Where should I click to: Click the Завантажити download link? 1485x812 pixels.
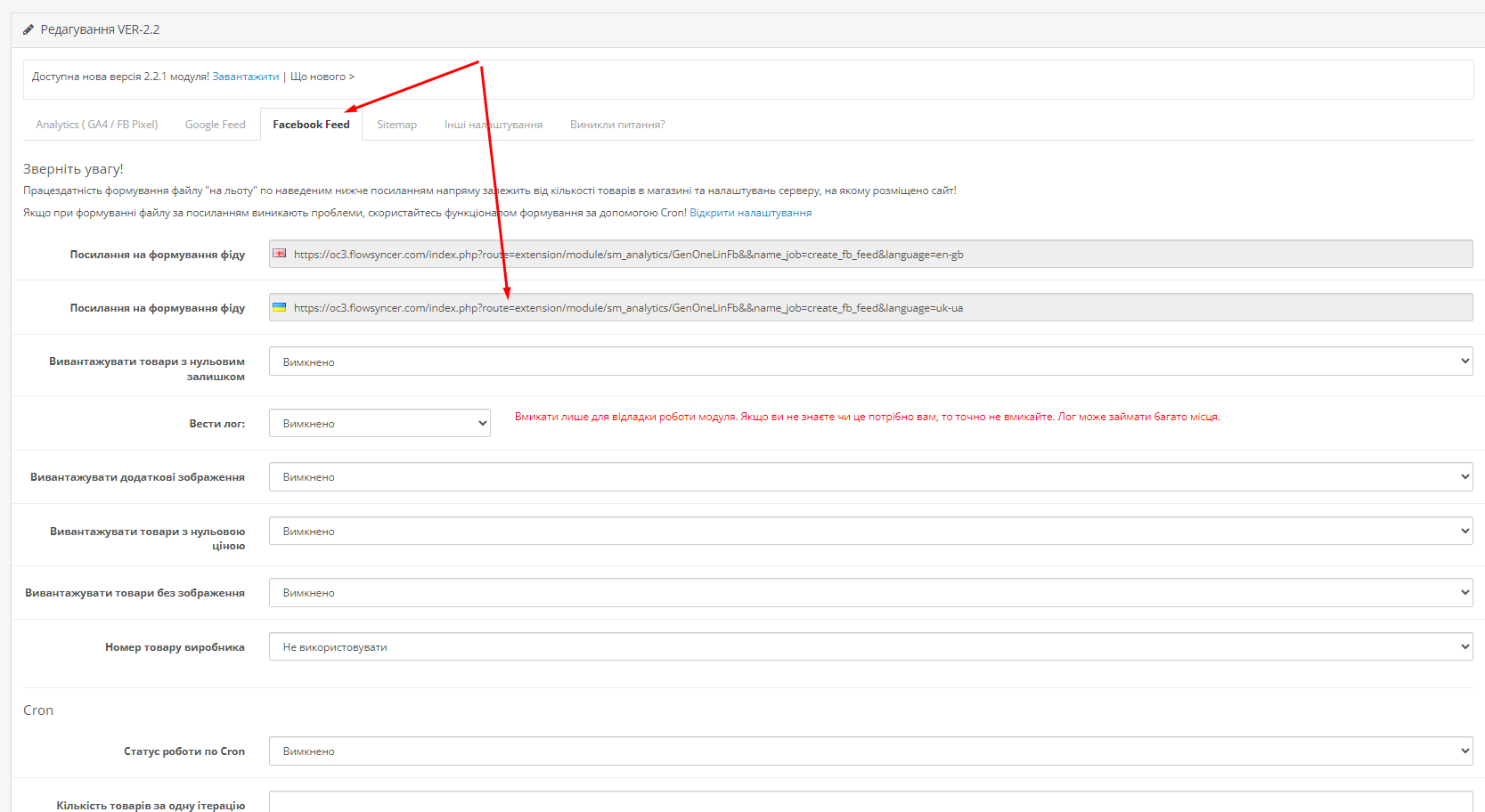[245, 77]
